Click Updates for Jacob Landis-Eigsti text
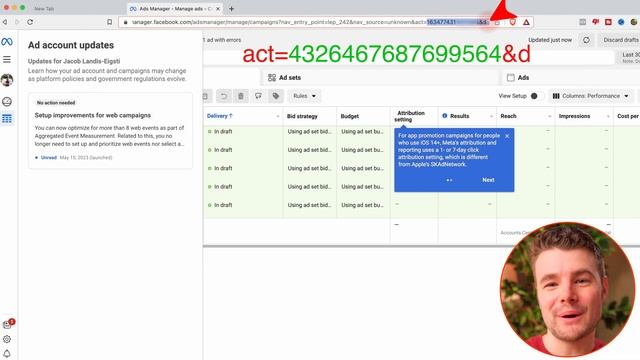Image resolution: width=640 pixels, height=360 pixels. point(74,61)
